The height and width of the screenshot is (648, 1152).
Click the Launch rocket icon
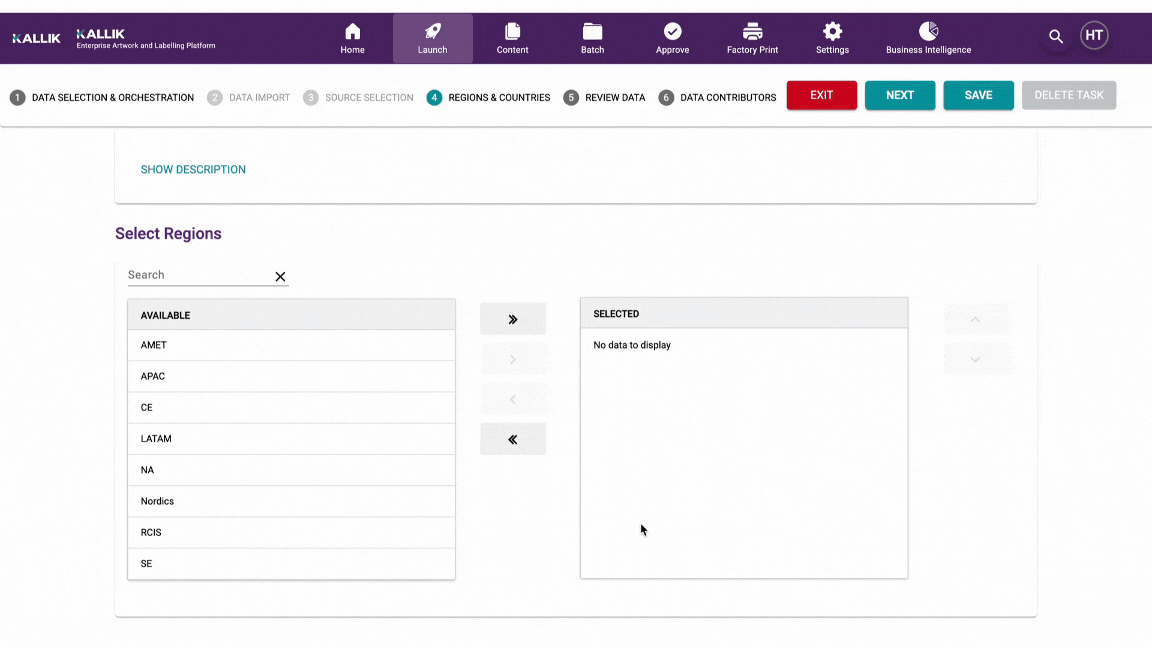click(432, 32)
